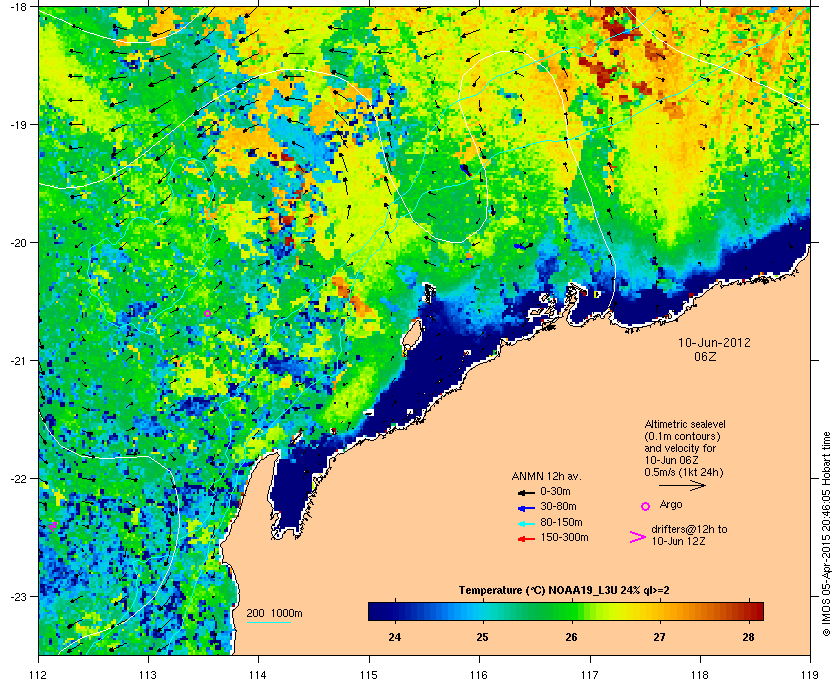This screenshot has width=840, height=680.
Task: Click the magenta drifters chevron legend symbol
Action: click(x=638, y=537)
